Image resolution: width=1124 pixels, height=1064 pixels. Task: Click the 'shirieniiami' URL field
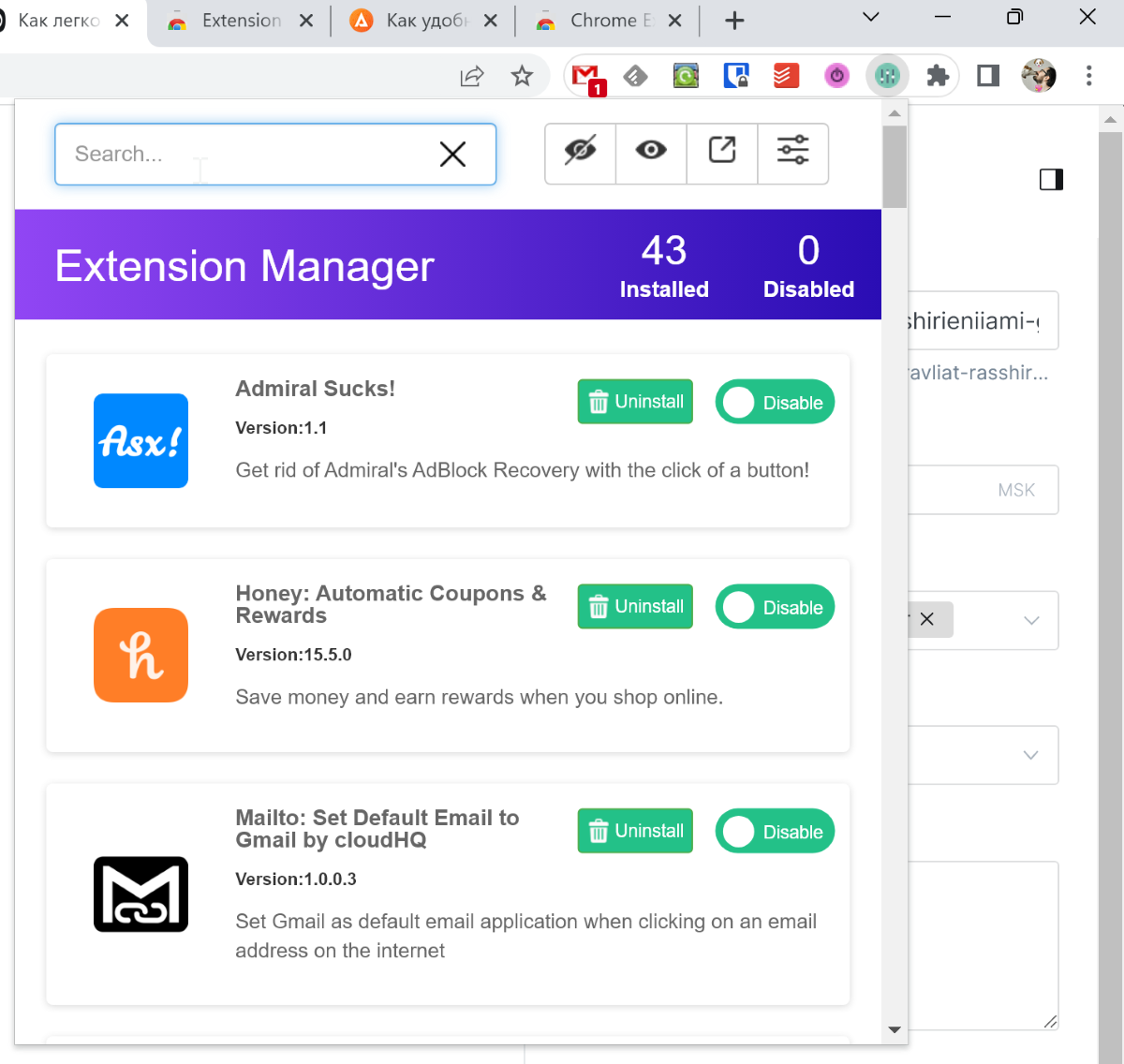point(983,320)
